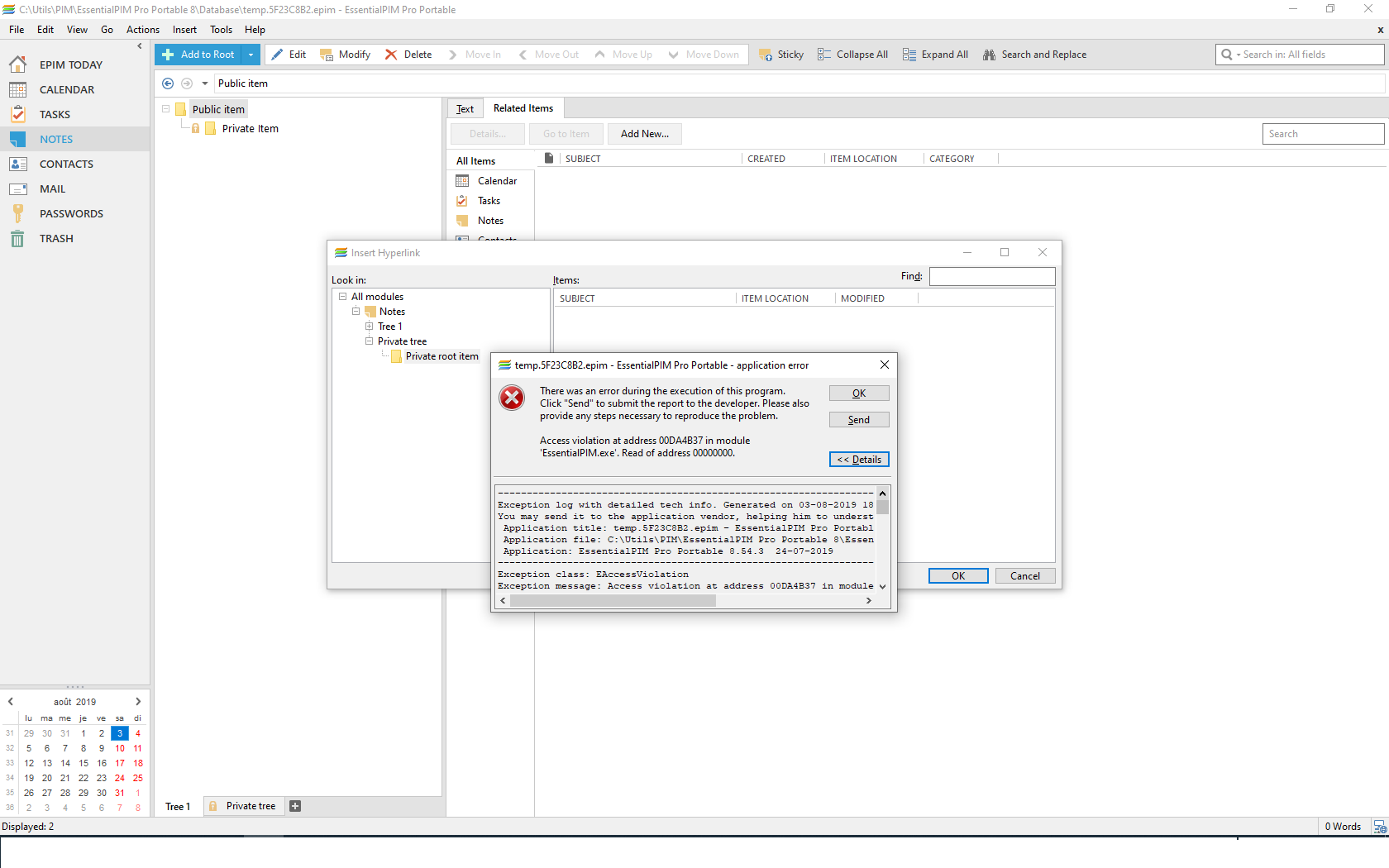Click Send error report button
The height and width of the screenshot is (868, 1389).
point(859,420)
